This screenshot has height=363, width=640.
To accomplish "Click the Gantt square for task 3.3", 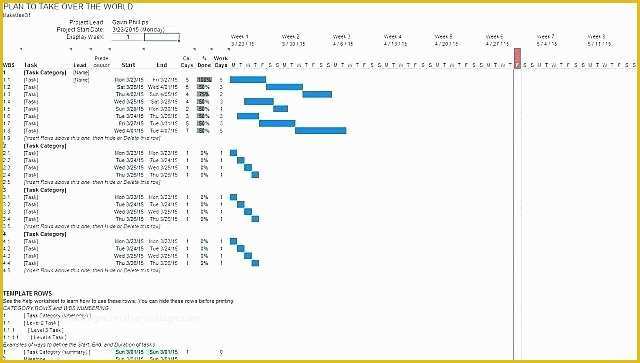I will coord(248,212).
